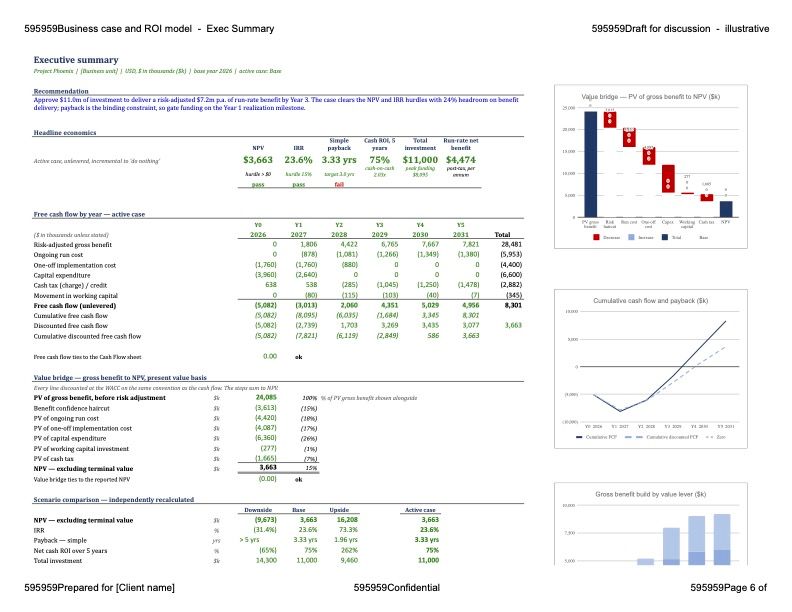The image size is (792, 612).
Task: Click the gross benefit total 28,481
Action: coord(511,244)
